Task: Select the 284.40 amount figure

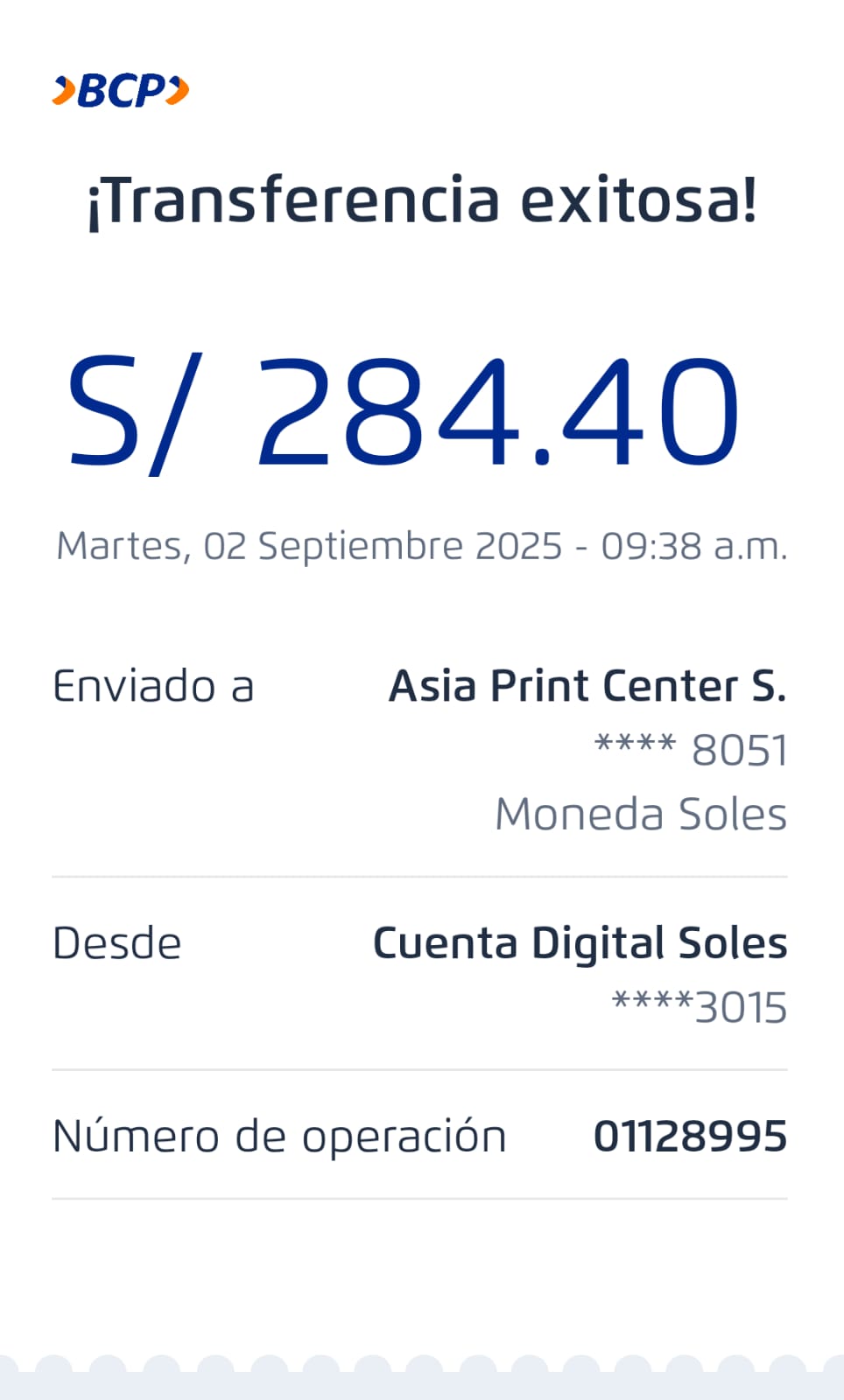Action: point(497,412)
